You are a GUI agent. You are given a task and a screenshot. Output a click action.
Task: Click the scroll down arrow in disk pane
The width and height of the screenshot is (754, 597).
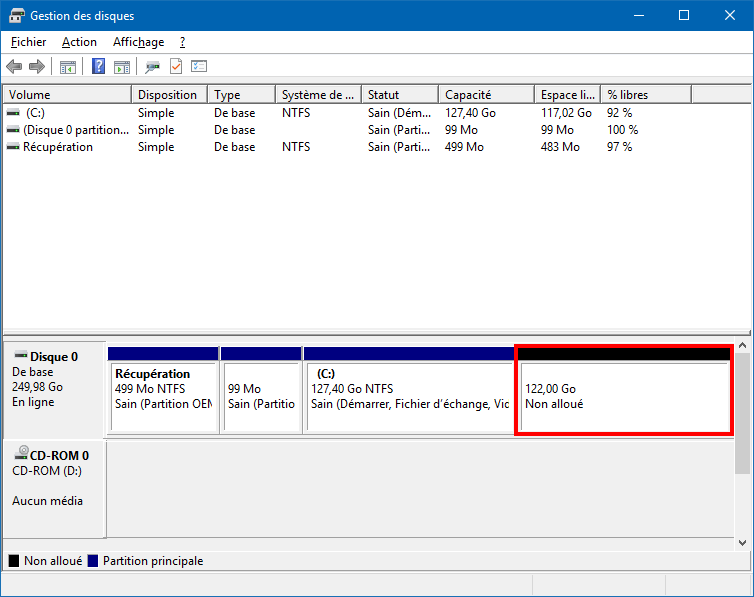pos(742,542)
